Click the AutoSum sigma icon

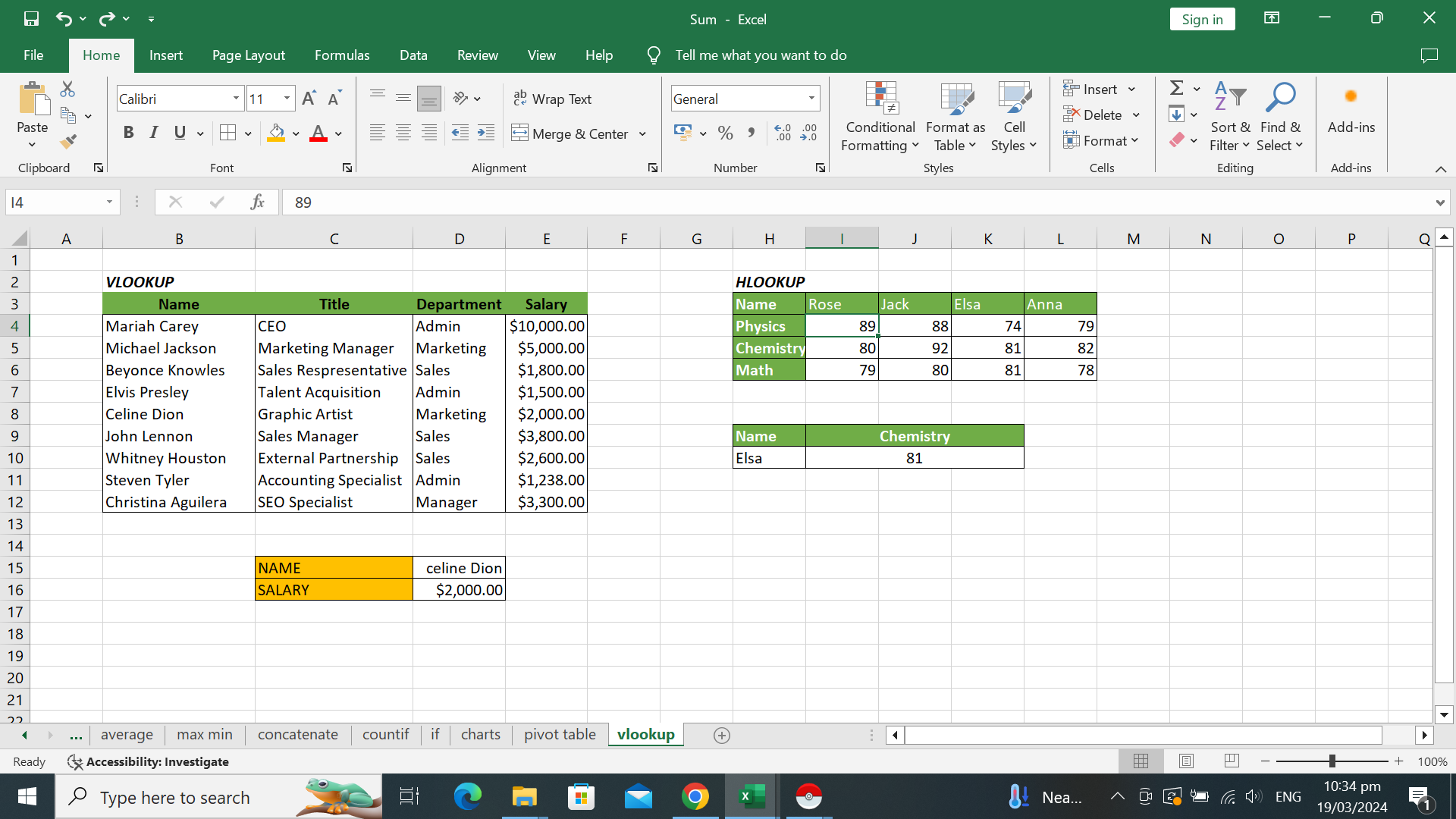[1177, 89]
